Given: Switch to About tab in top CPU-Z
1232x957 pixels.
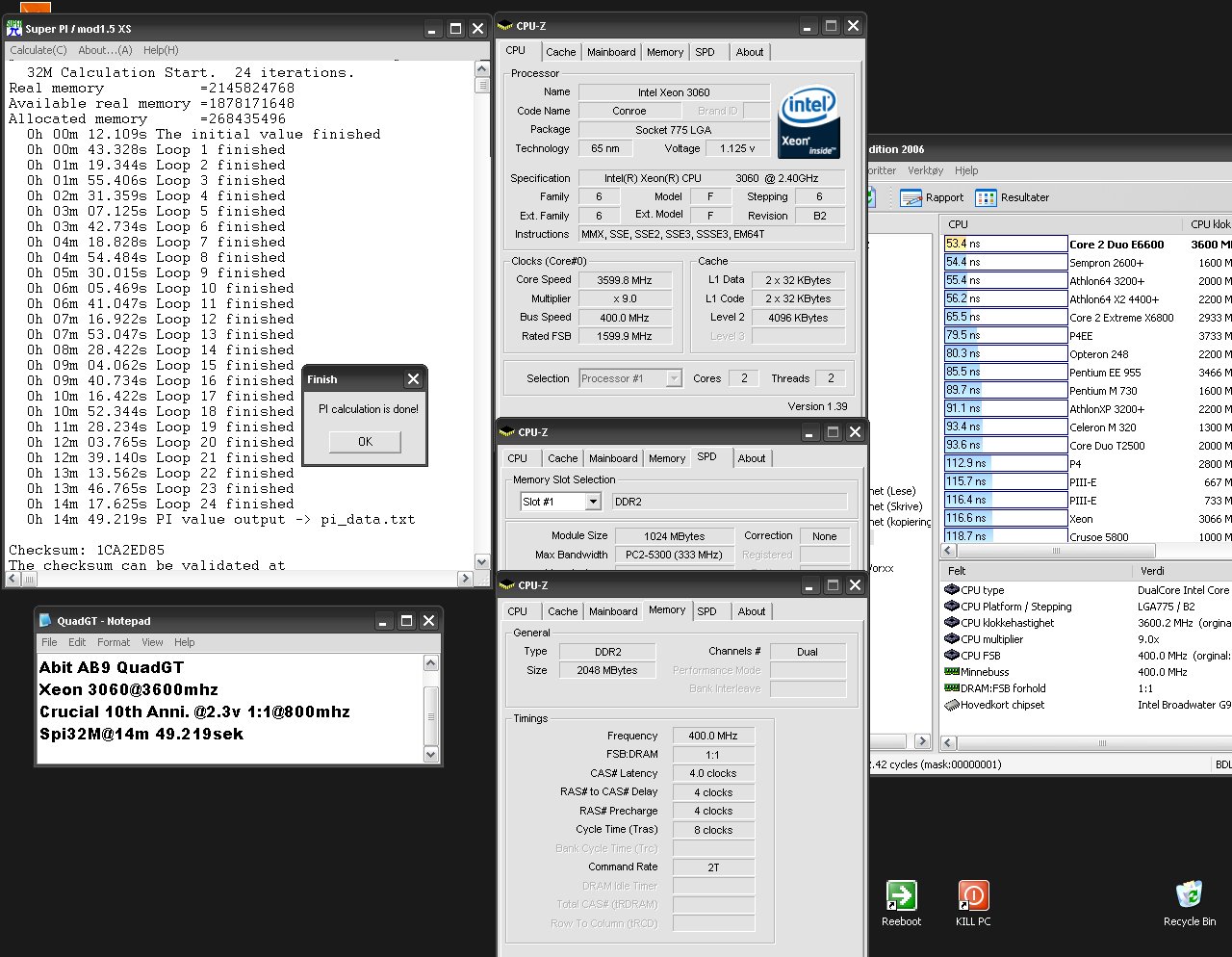Looking at the screenshot, I should tap(750, 52).
